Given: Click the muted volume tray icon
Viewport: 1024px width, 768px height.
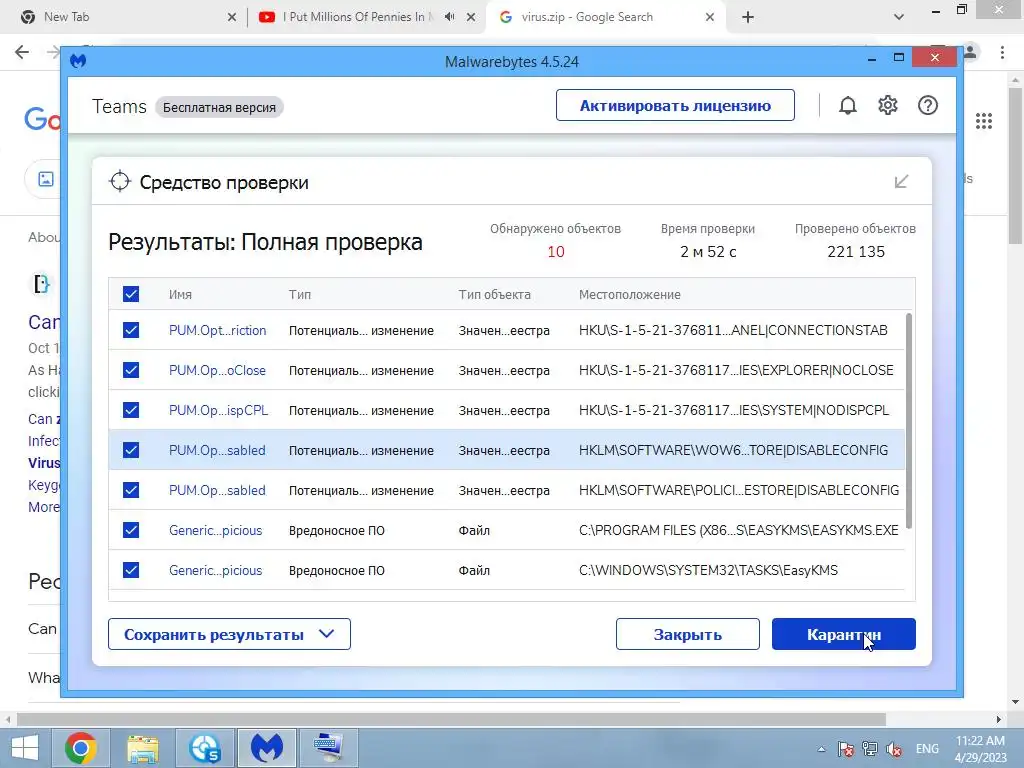Looking at the screenshot, I should coord(894,749).
